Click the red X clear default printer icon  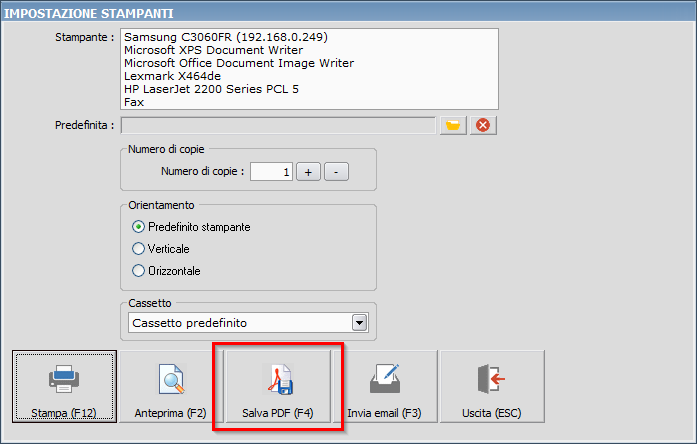pos(483,125)
